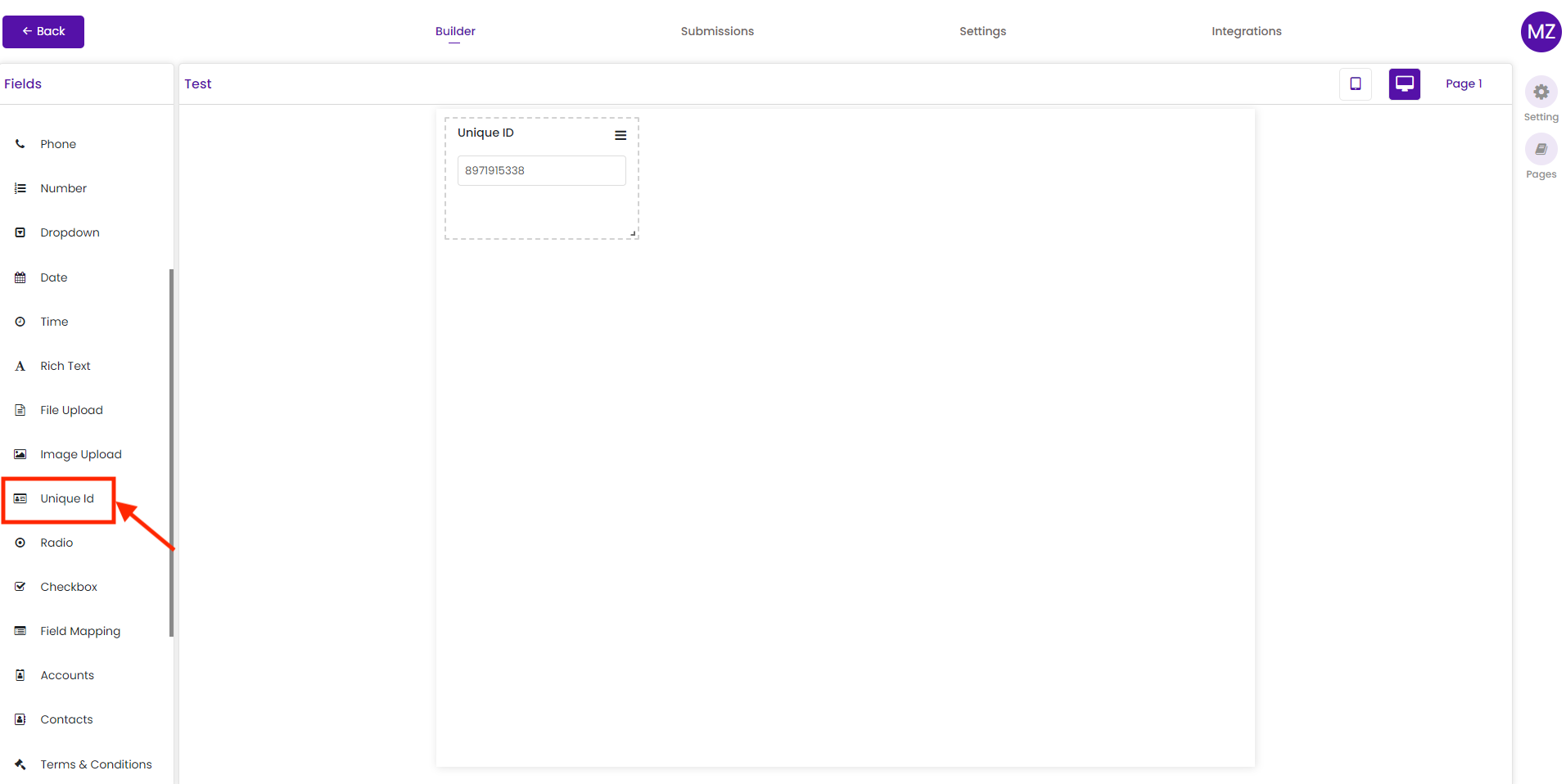Open the Unique ID field hamburger menu

[x=621, y=136]
